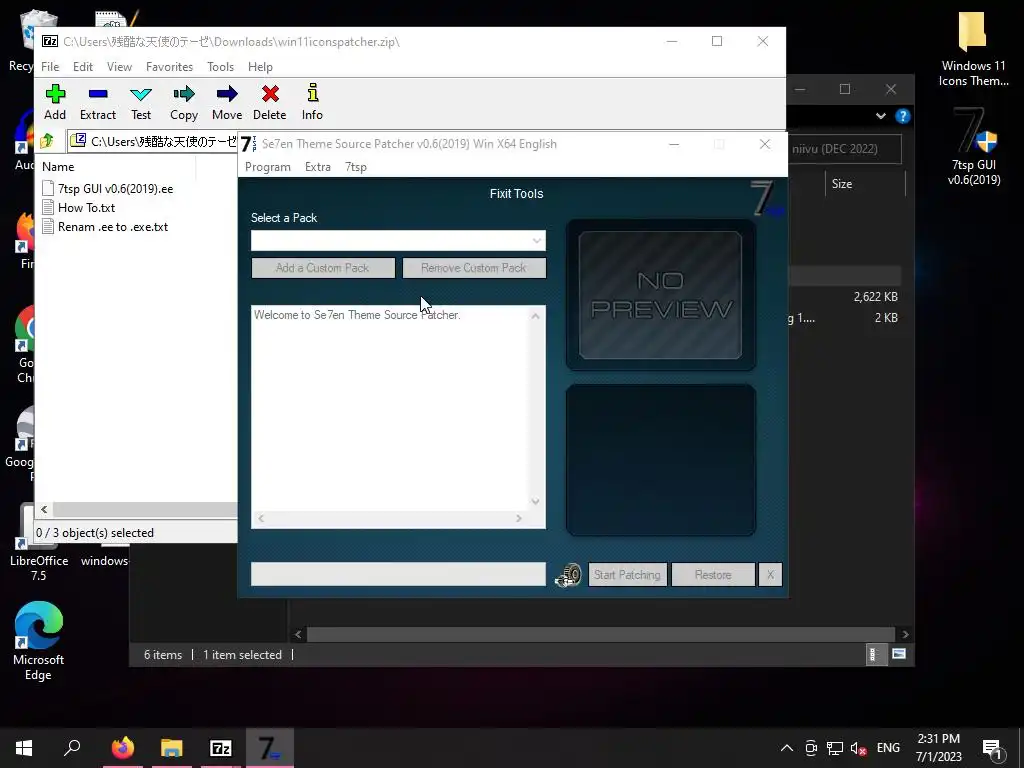
Task: Click the Extract icon in 7-Zip toolbar
Action: coord(98,94)
